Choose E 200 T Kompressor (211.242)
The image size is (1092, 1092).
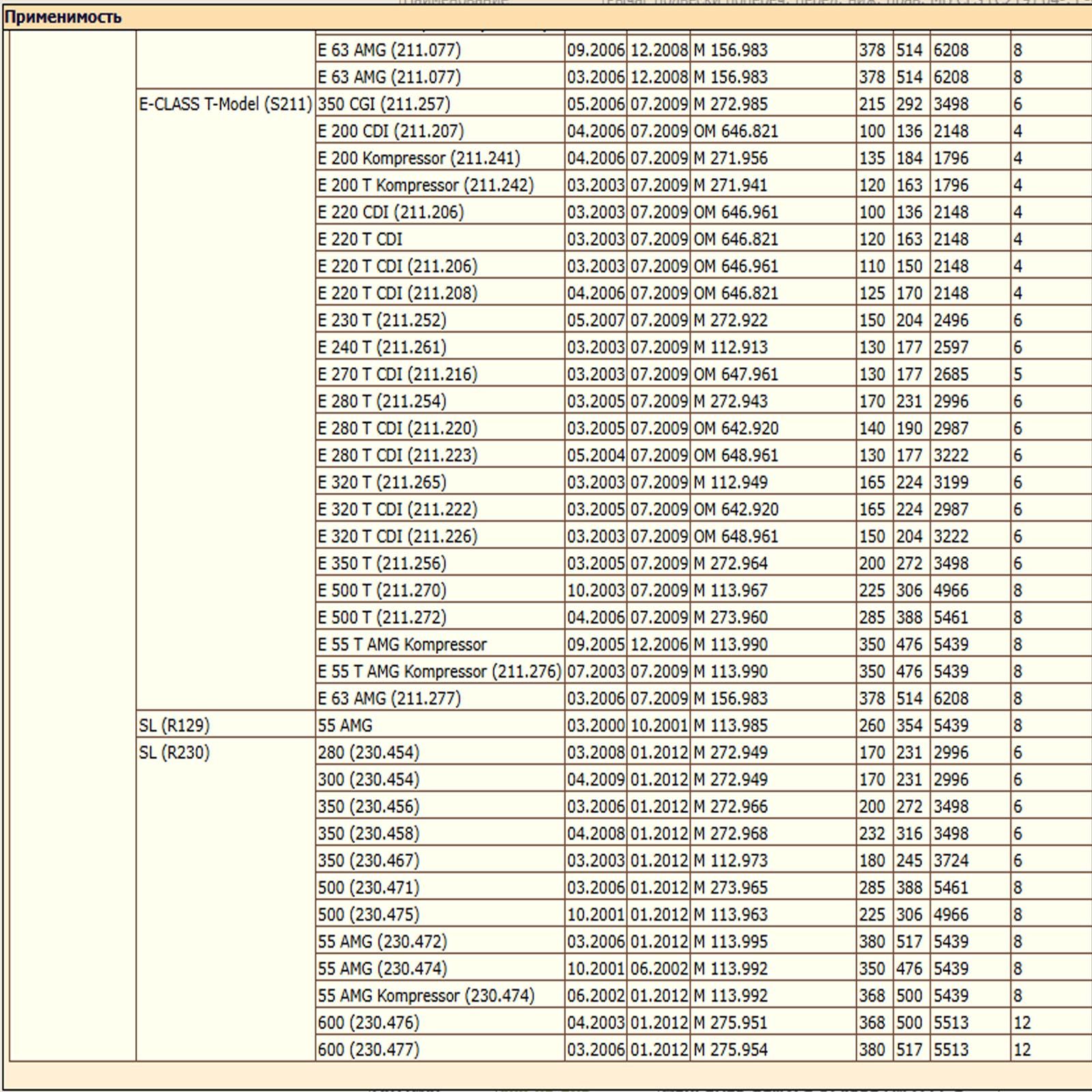[x=425, y=186]
